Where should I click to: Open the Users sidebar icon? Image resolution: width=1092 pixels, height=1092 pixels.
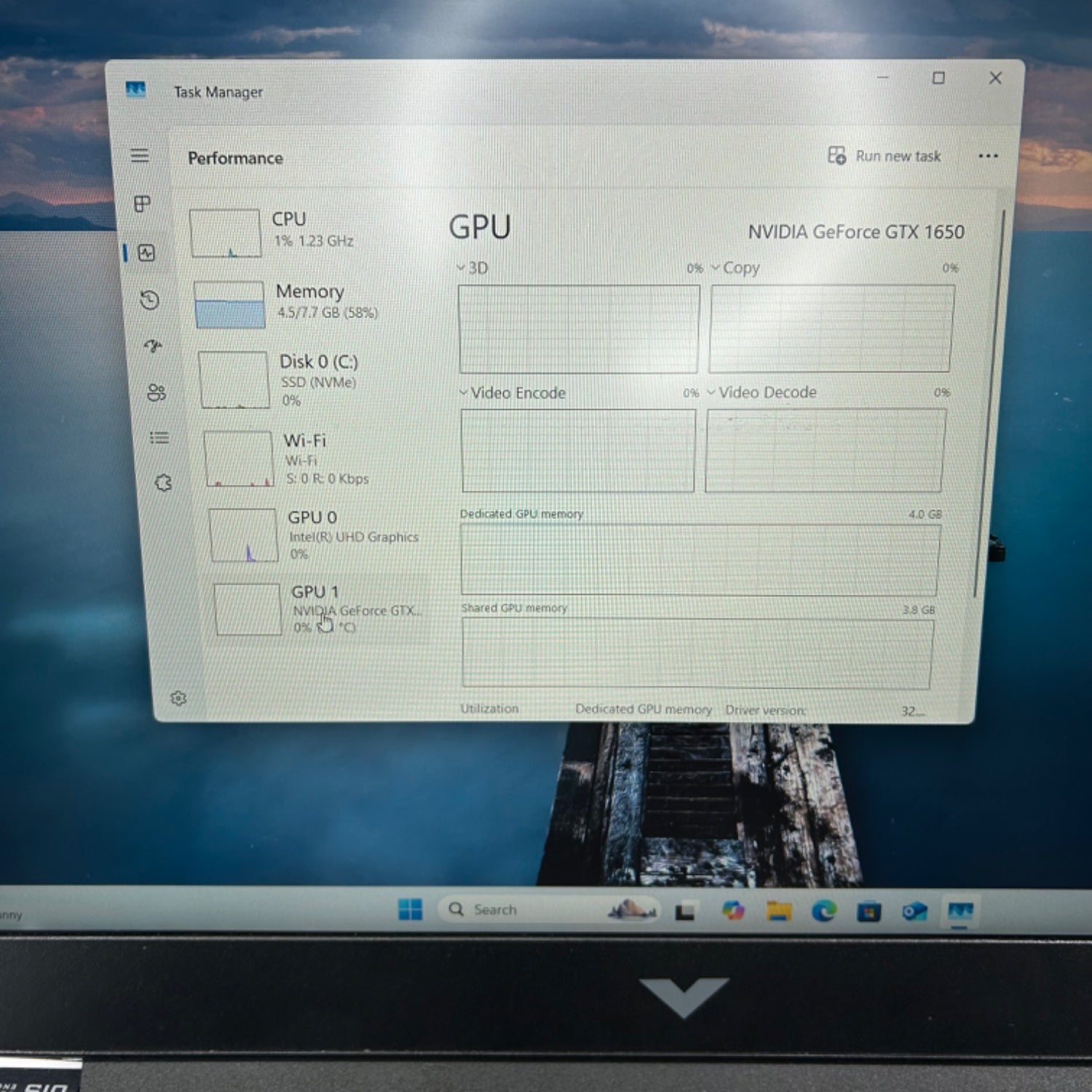157,393
